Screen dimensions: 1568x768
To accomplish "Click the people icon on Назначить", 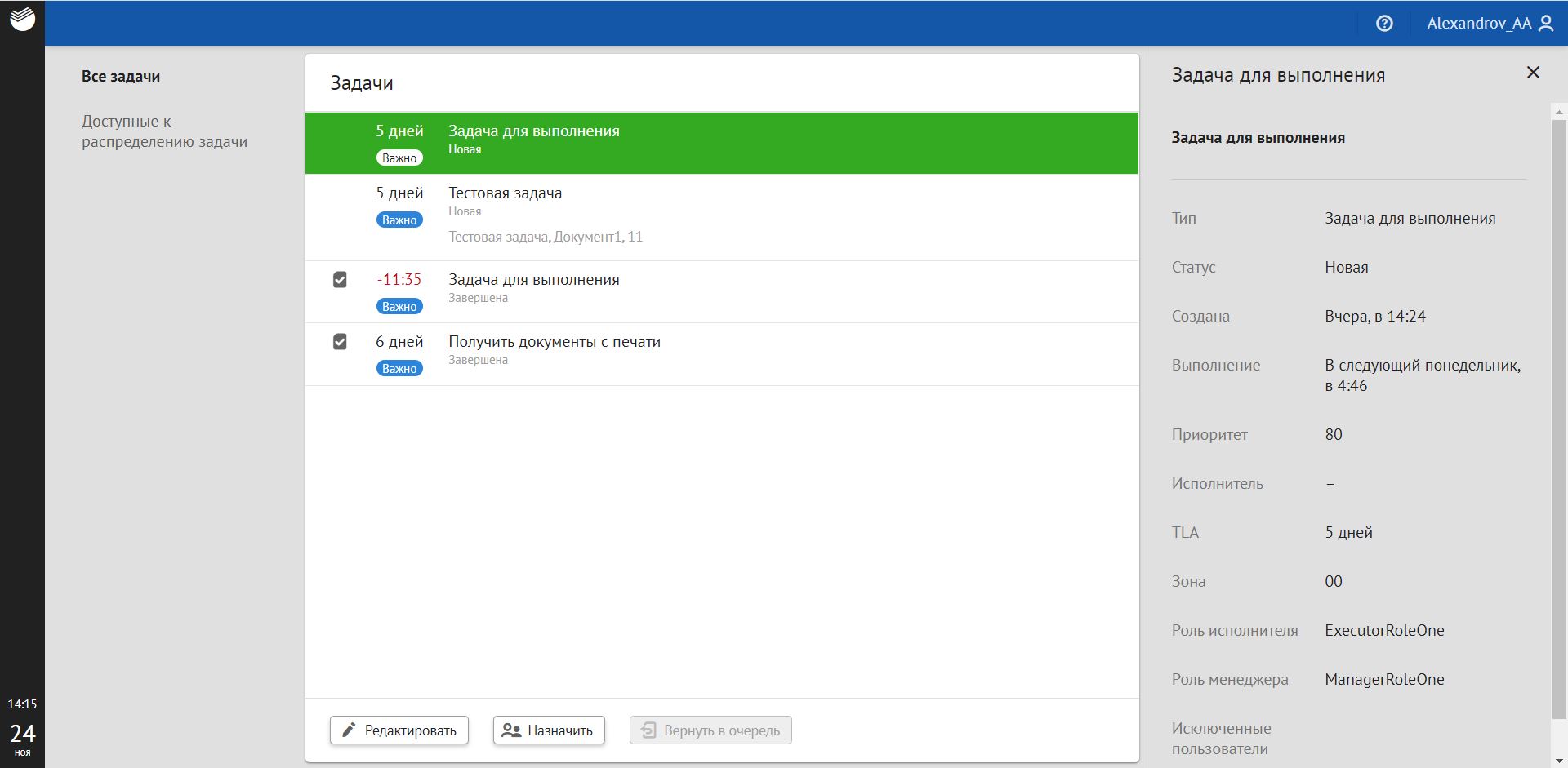I will coord(511,730).
